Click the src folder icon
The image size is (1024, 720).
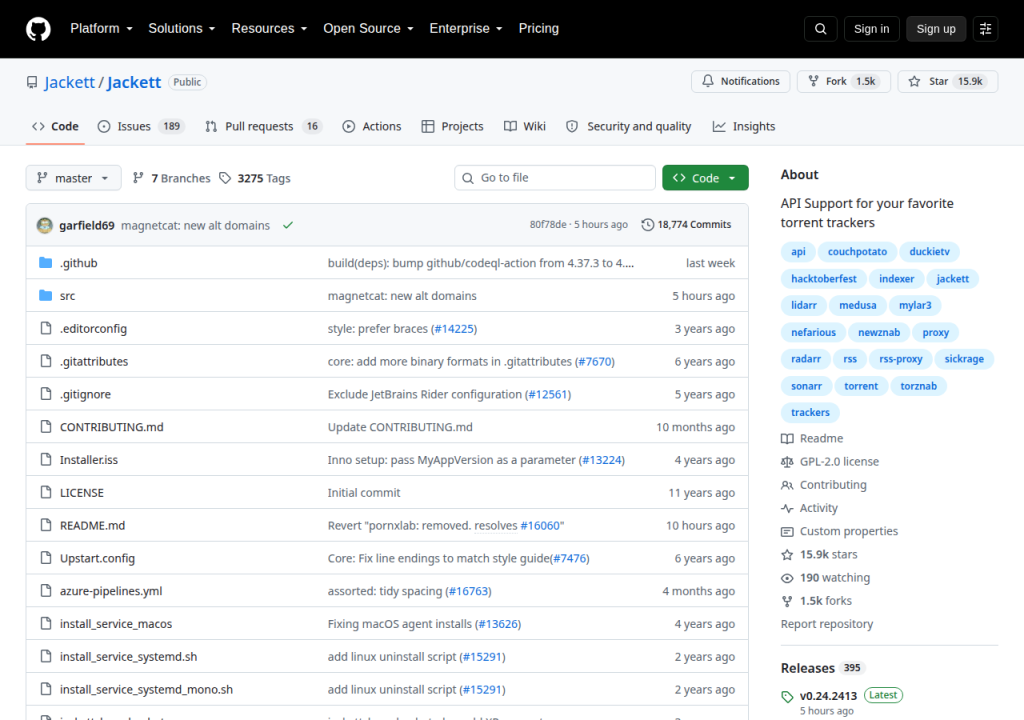point(45,295)
